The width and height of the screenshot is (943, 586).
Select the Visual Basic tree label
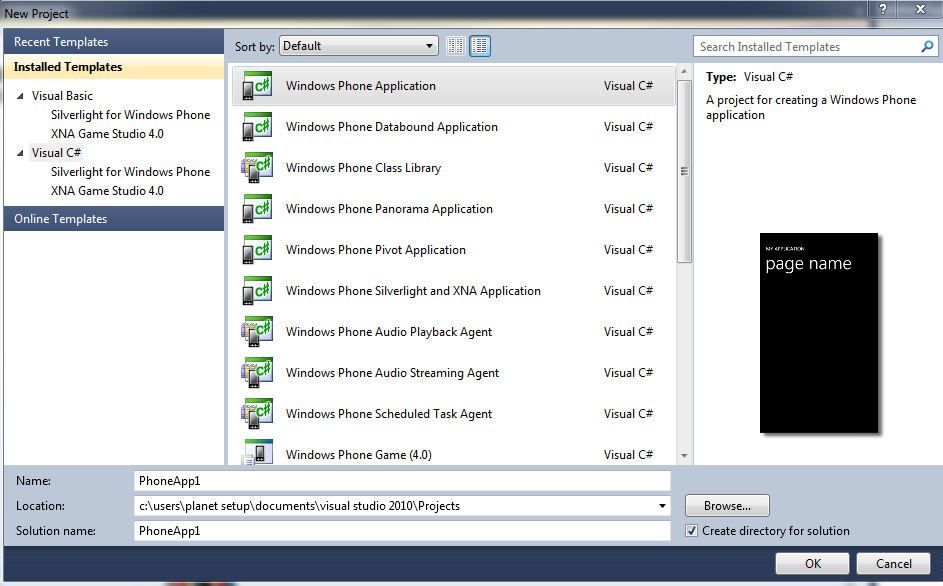[x=62, y=96]
